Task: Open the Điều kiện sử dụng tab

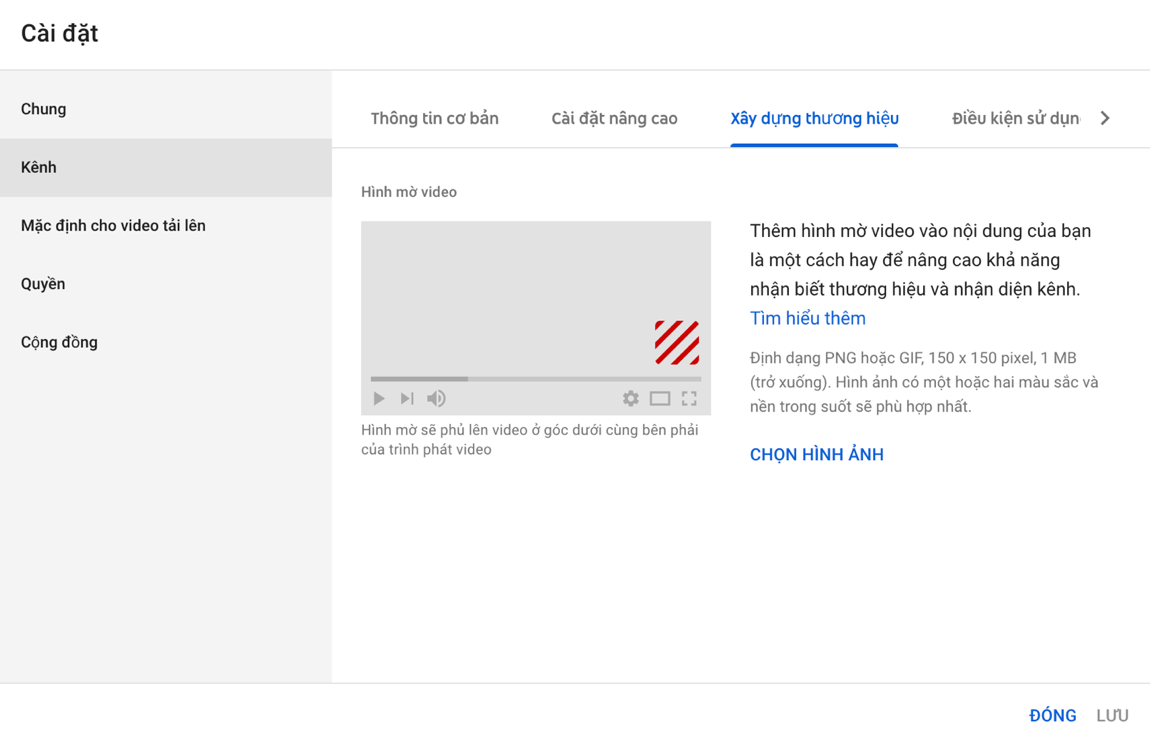Action: pos(1015,118)
